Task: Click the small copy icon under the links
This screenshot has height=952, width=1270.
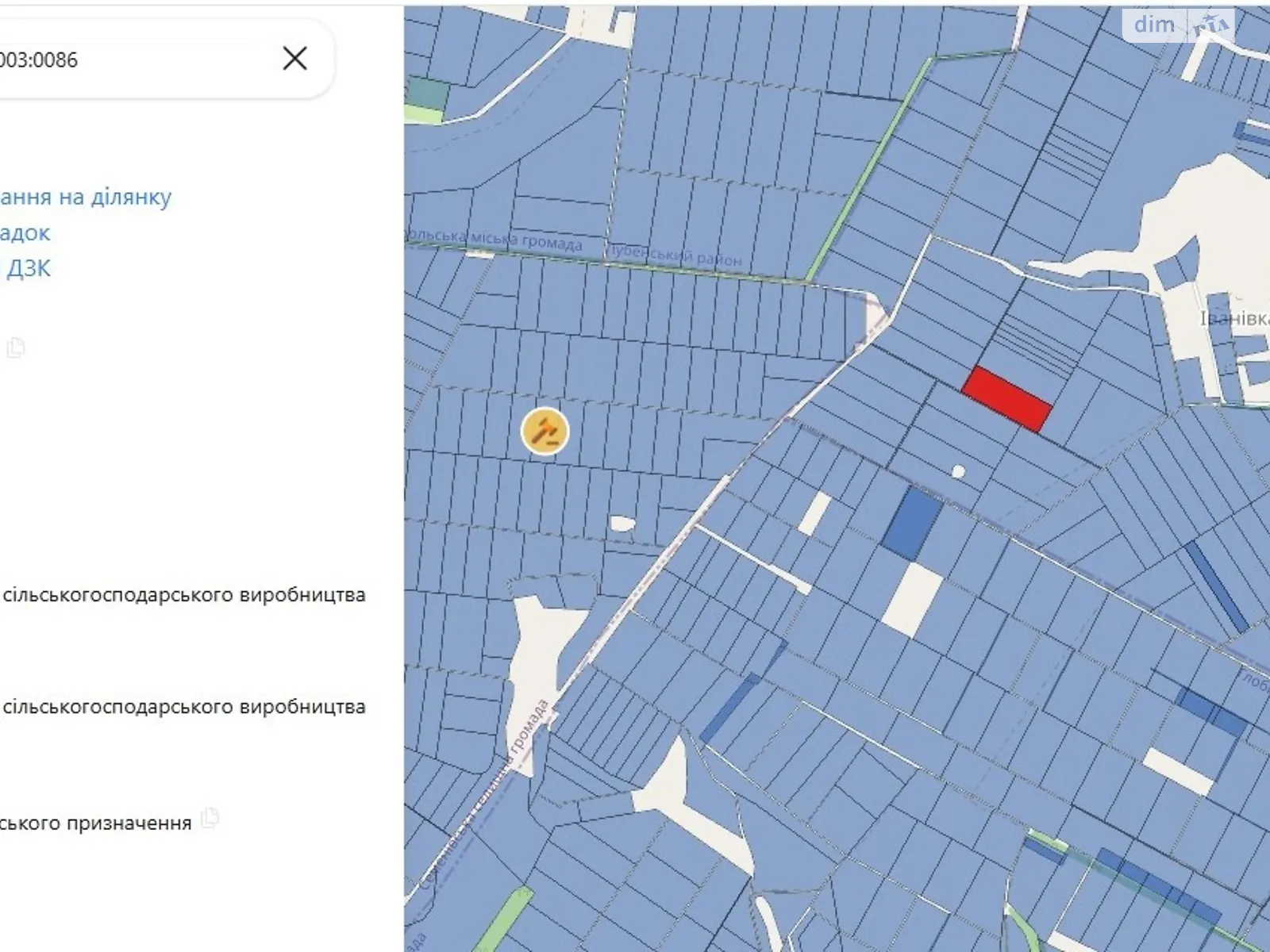Action: click(17, 347)
